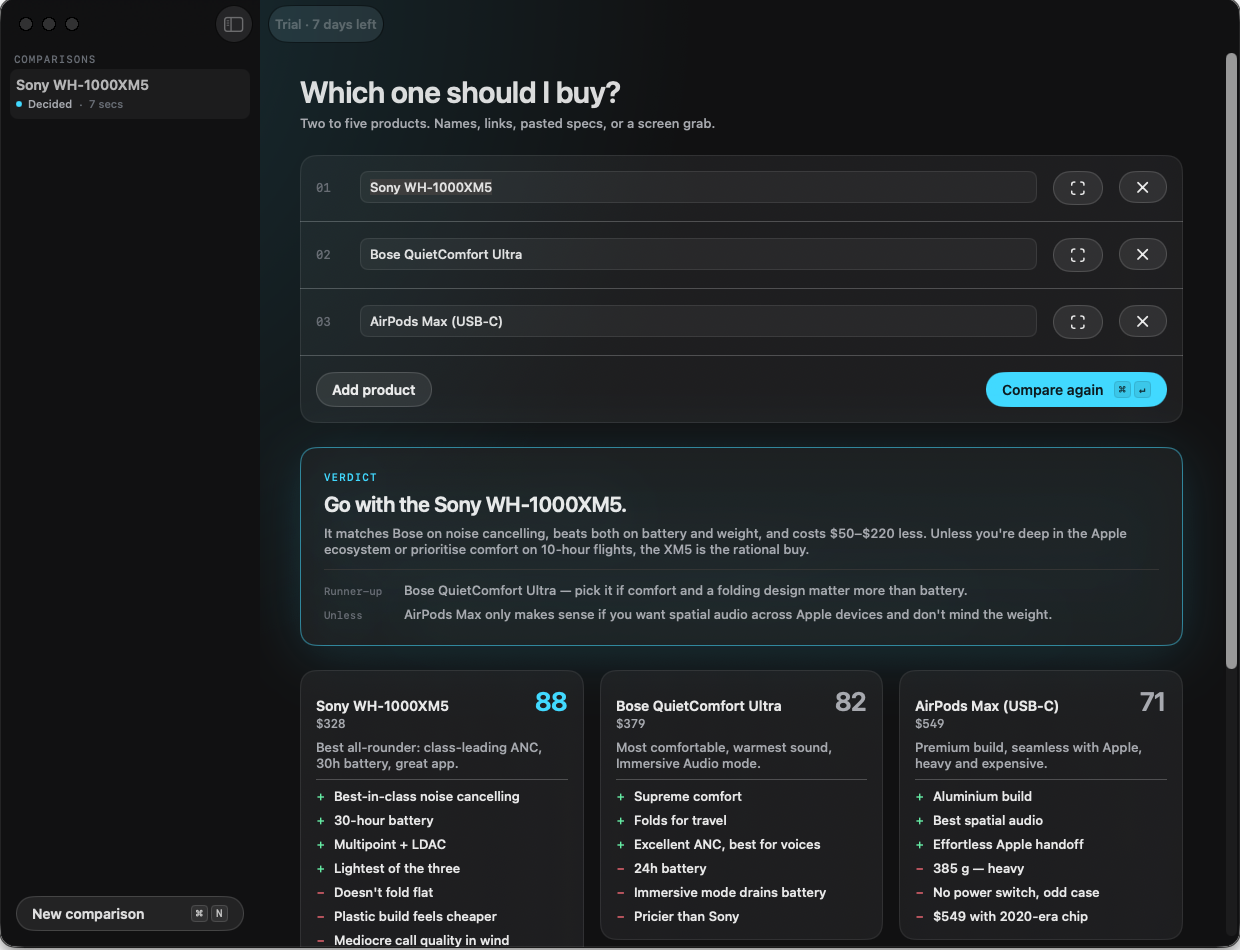Start a New comparison

130,914
